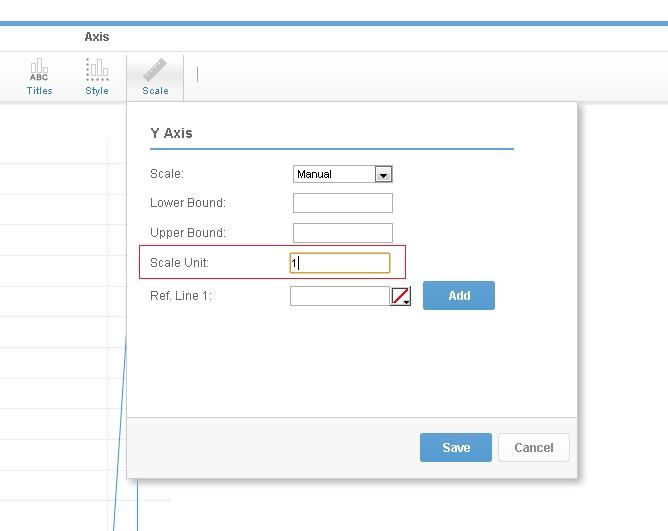Pick the red-slash reference line color swatch
The width and height of the screenshot is (668, 531).
pyautogui.click(x=399, y=295)
